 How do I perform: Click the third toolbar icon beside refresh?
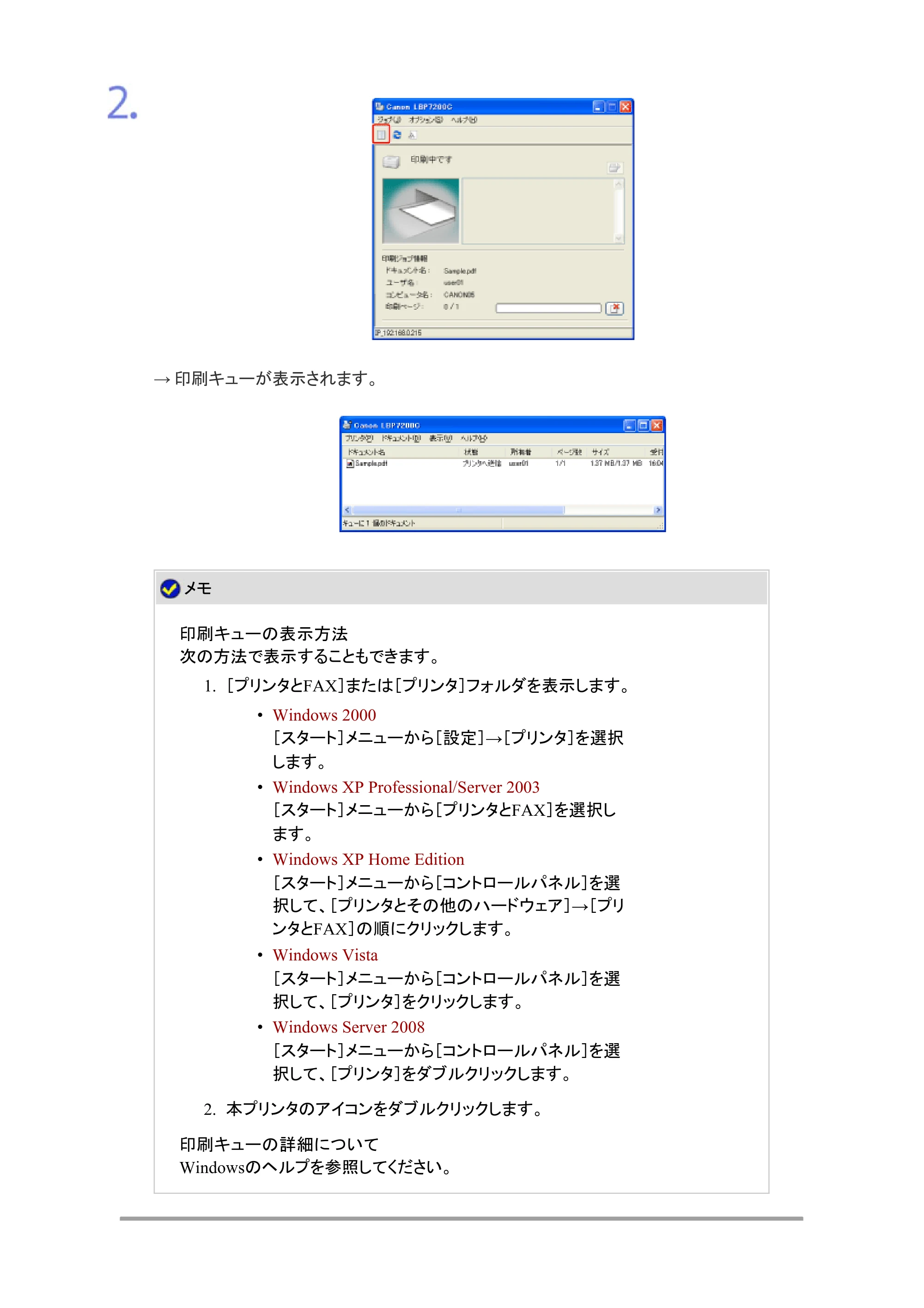click(412, 135)
